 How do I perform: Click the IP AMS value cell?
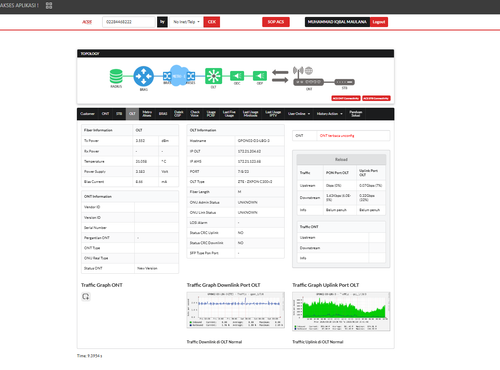tap(260, 161)
